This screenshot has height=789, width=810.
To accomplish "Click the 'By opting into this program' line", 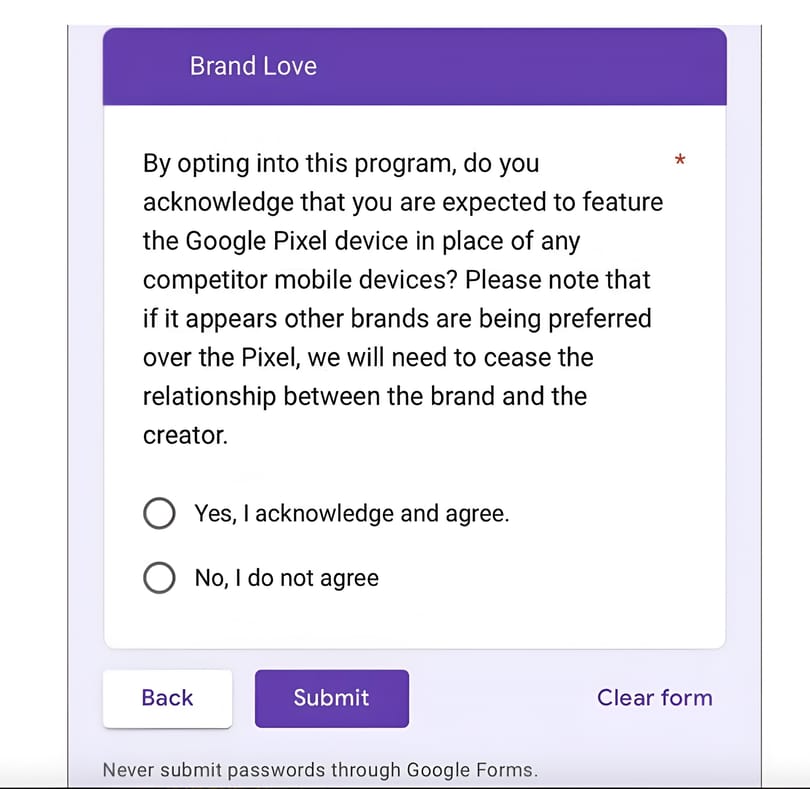I will [x=341, y=163].
